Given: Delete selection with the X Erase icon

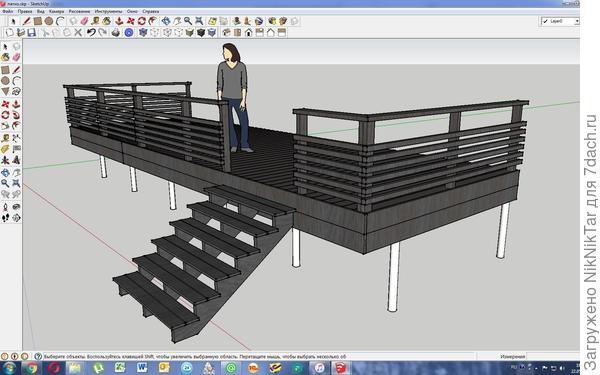Looking at the screenshot, I should pyautogui.click(x=78, y=33).
